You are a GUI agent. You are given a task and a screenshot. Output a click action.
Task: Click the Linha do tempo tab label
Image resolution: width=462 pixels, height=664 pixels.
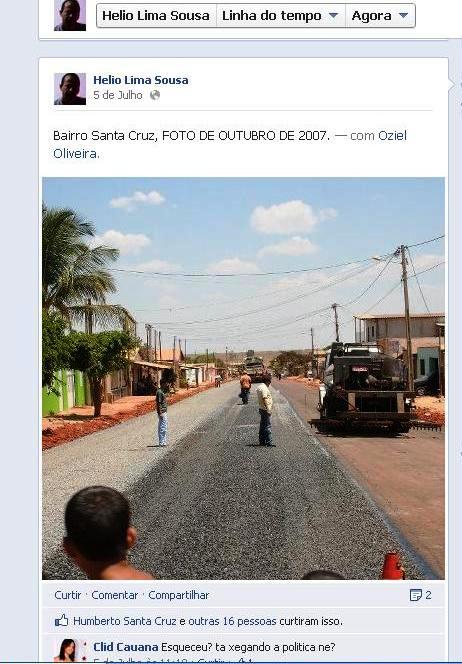tap(272, 16)
